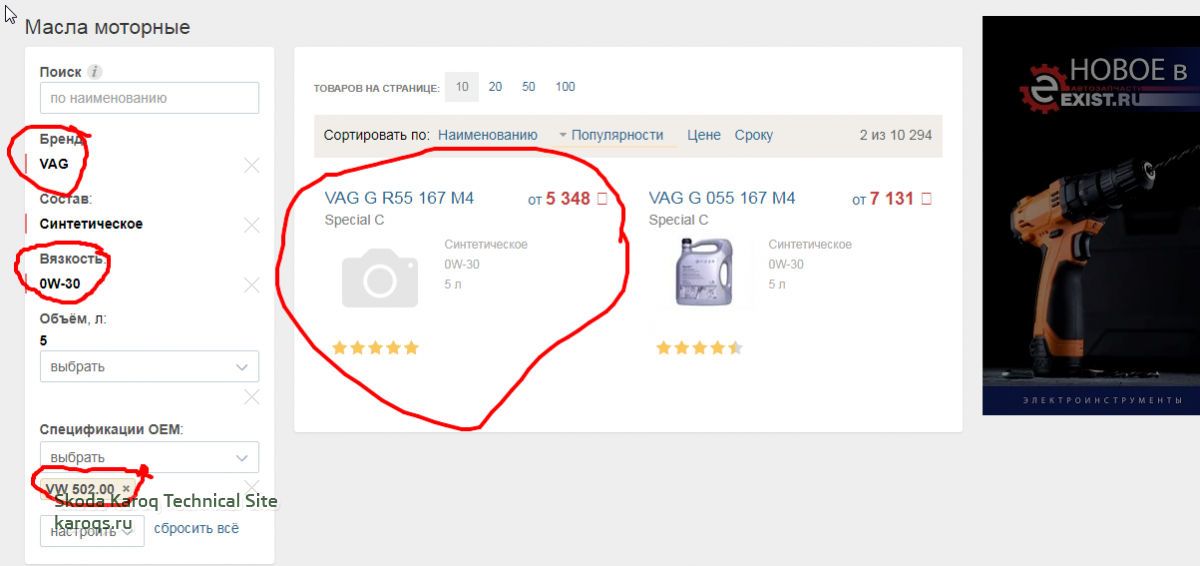
Task: Focus the search by name field
Action: 149,98
